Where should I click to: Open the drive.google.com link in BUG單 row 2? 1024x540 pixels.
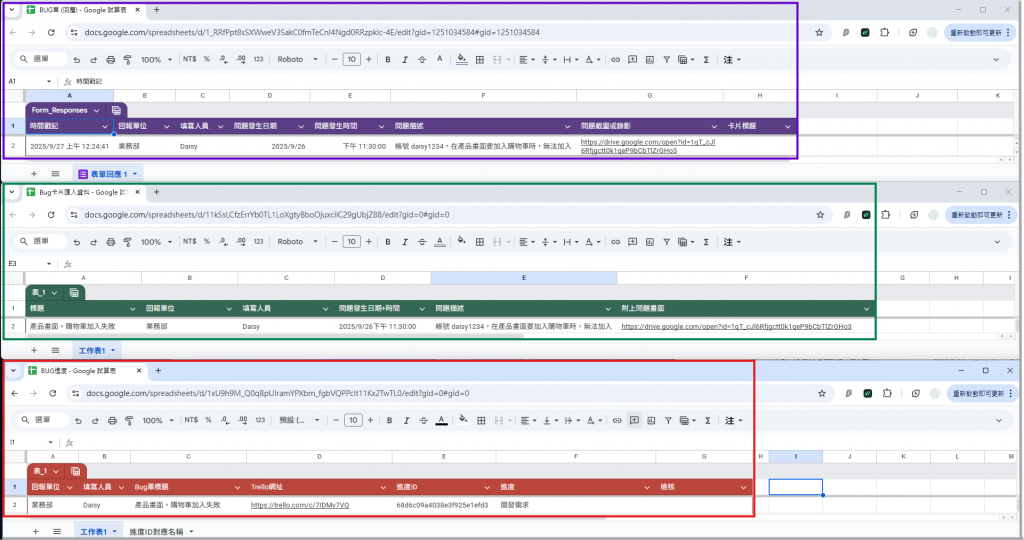(x=647, y=146)
